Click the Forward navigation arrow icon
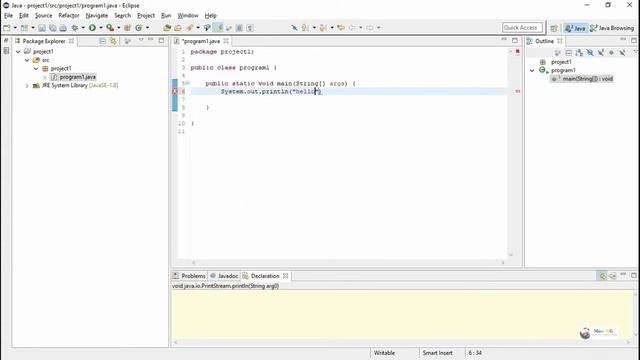 tap(370, 28)
